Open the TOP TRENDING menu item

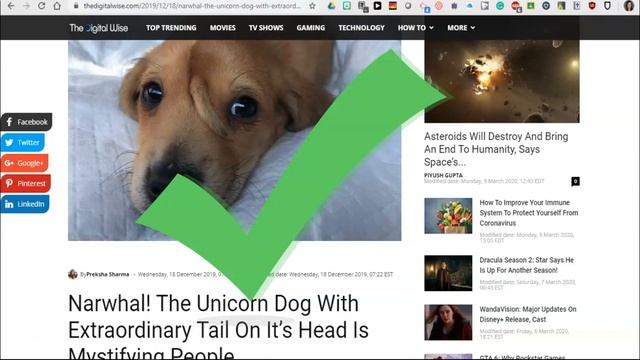click(x=171, y=28)
